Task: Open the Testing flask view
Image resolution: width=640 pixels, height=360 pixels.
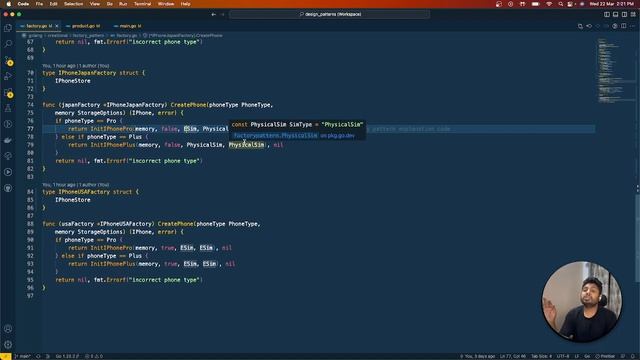Action: (x=8, y=108)
